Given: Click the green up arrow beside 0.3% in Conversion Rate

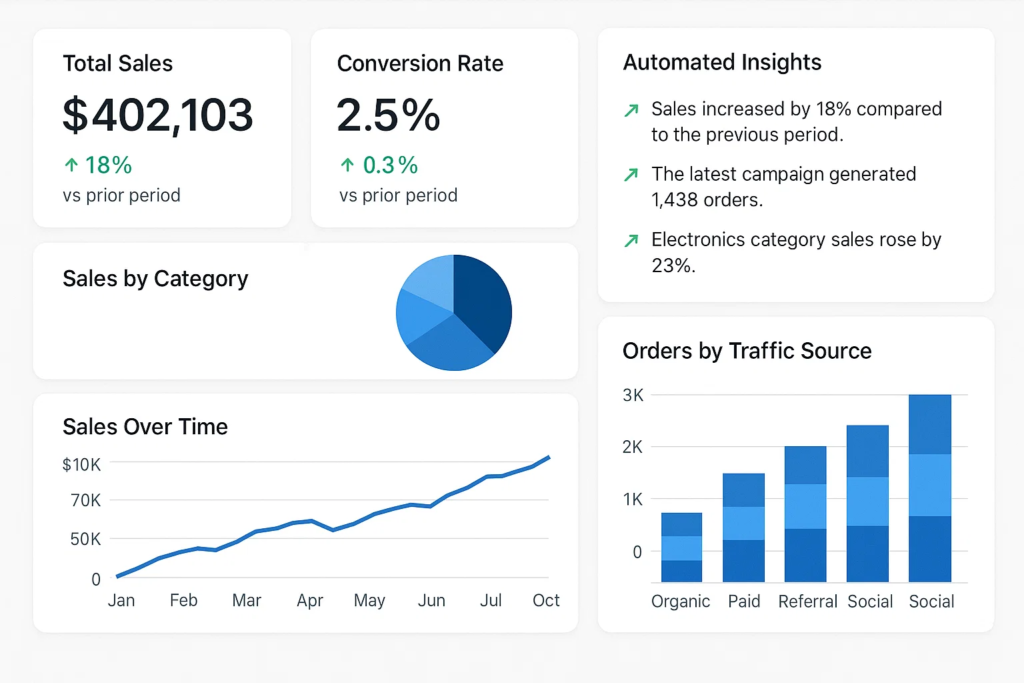Looking at the screenshot, I should (346, 166).
